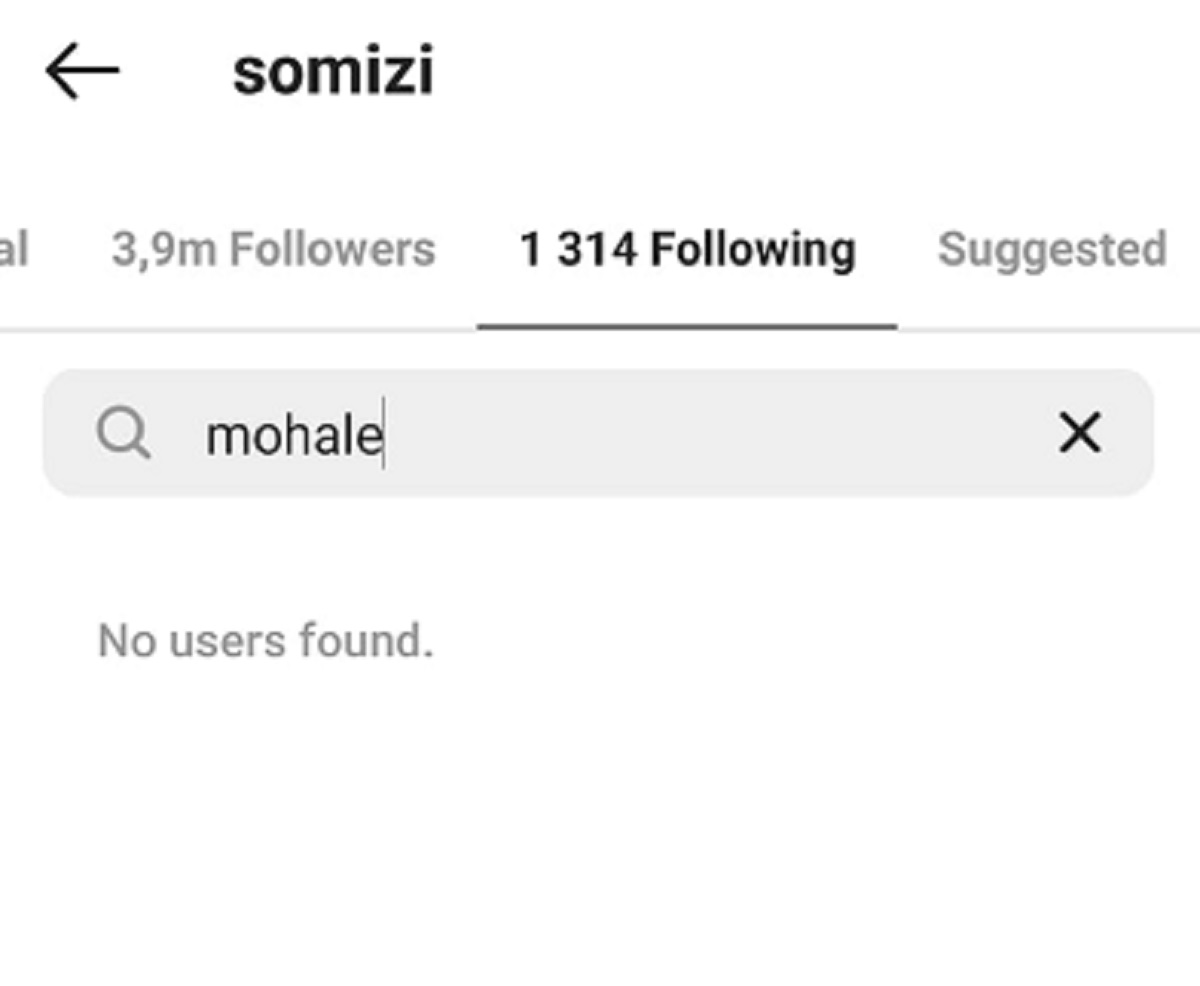Viewport: 1200px width, 986px height.
Task: Click the 'somizi' username header
Action: point(333,72)
